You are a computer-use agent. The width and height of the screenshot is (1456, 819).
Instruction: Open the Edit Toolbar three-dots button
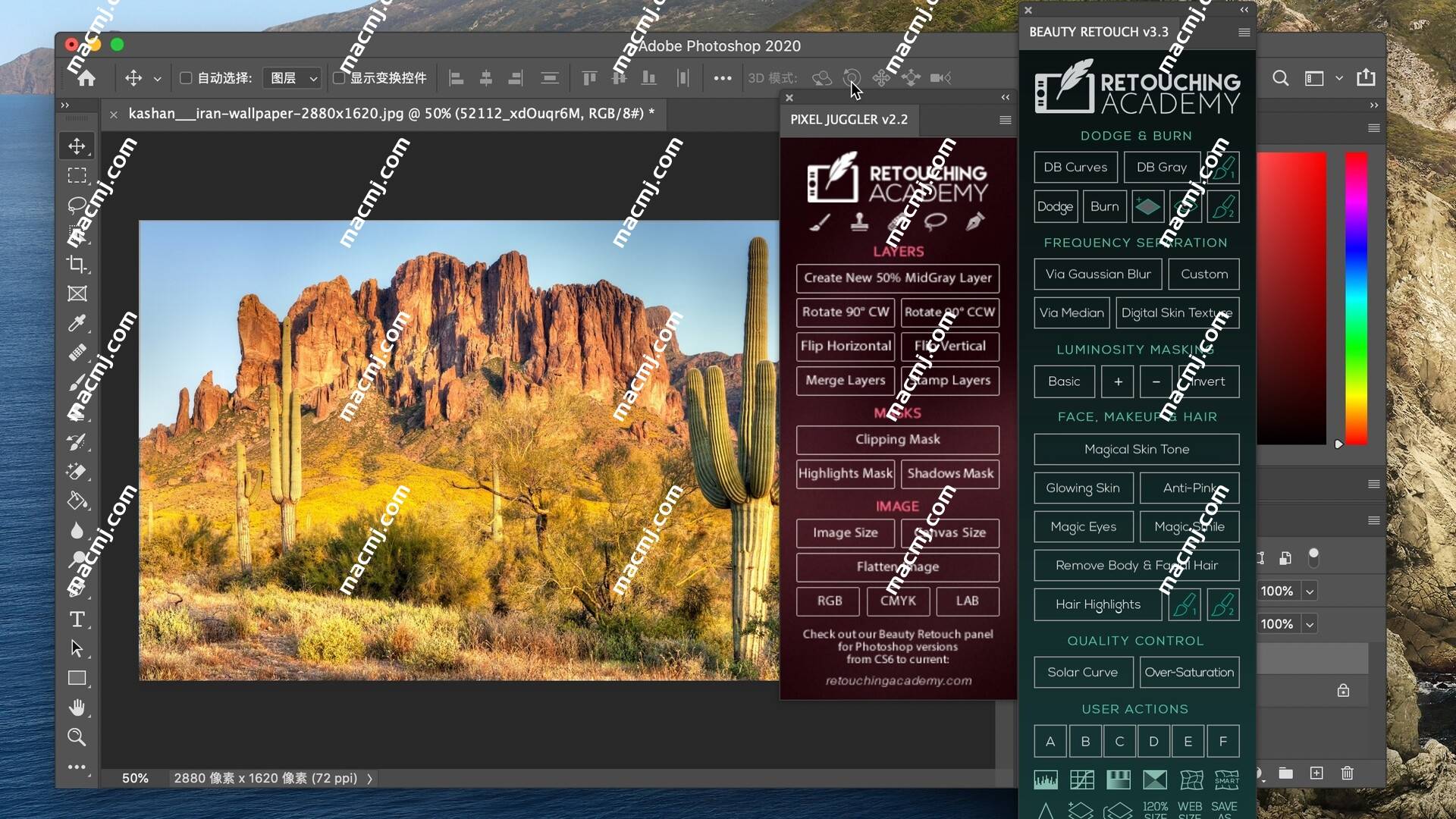click(77, 767)
